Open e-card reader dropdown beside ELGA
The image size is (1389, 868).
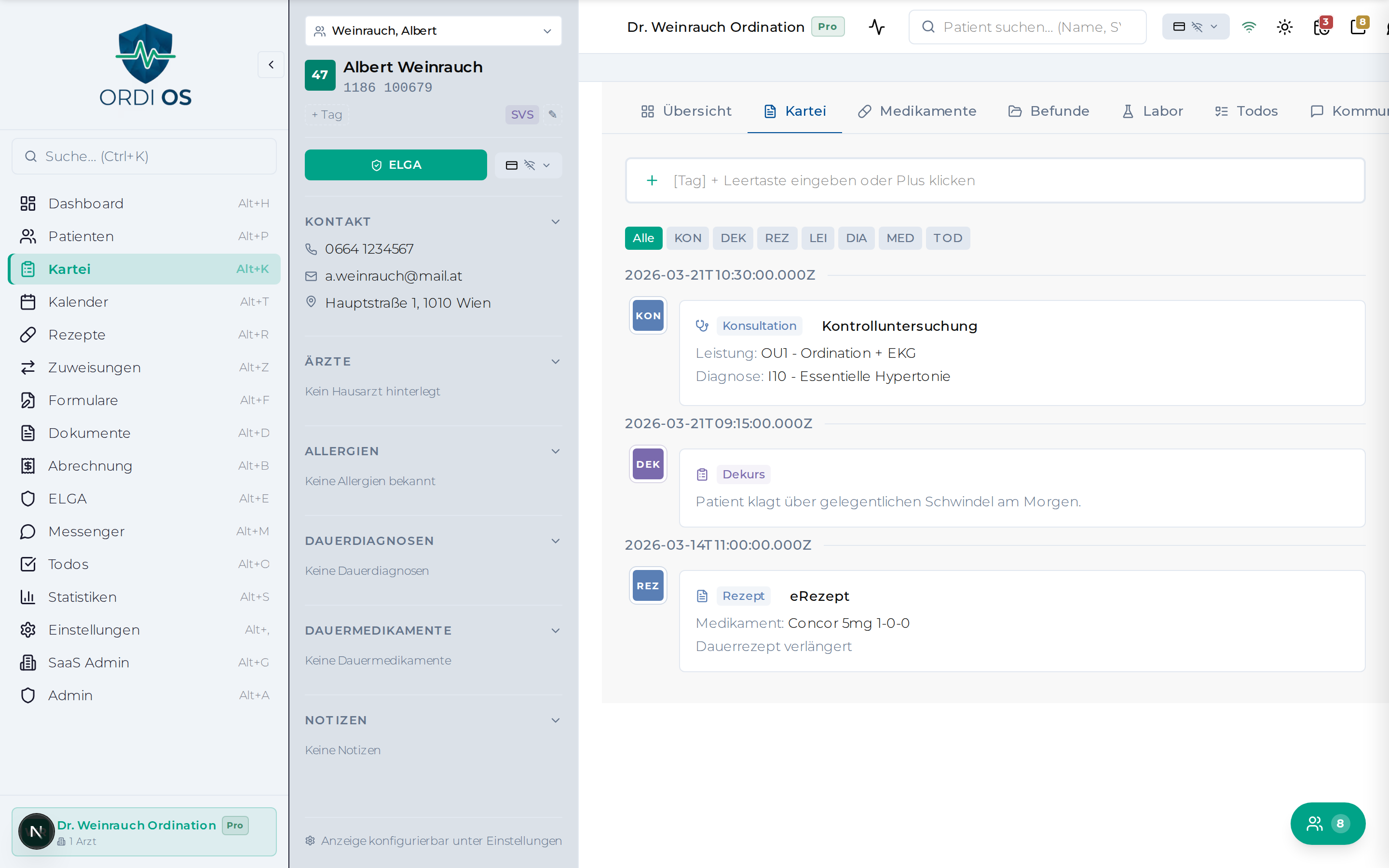528,165
